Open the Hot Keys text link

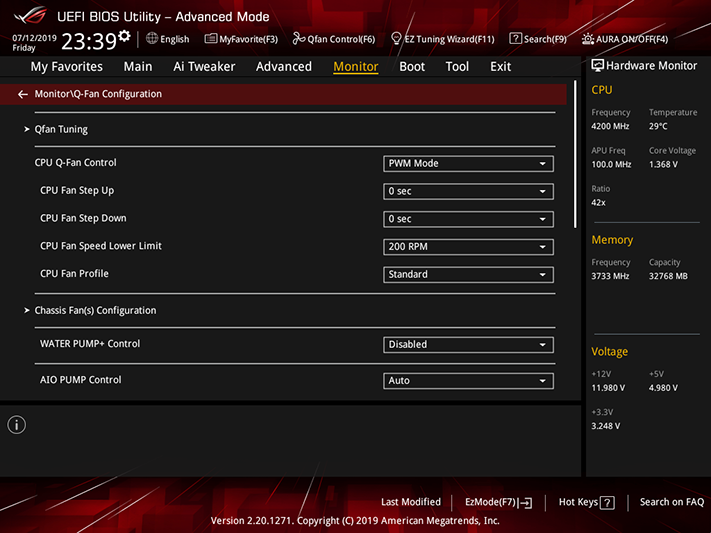pyautogui.click(x=578, y=502)
